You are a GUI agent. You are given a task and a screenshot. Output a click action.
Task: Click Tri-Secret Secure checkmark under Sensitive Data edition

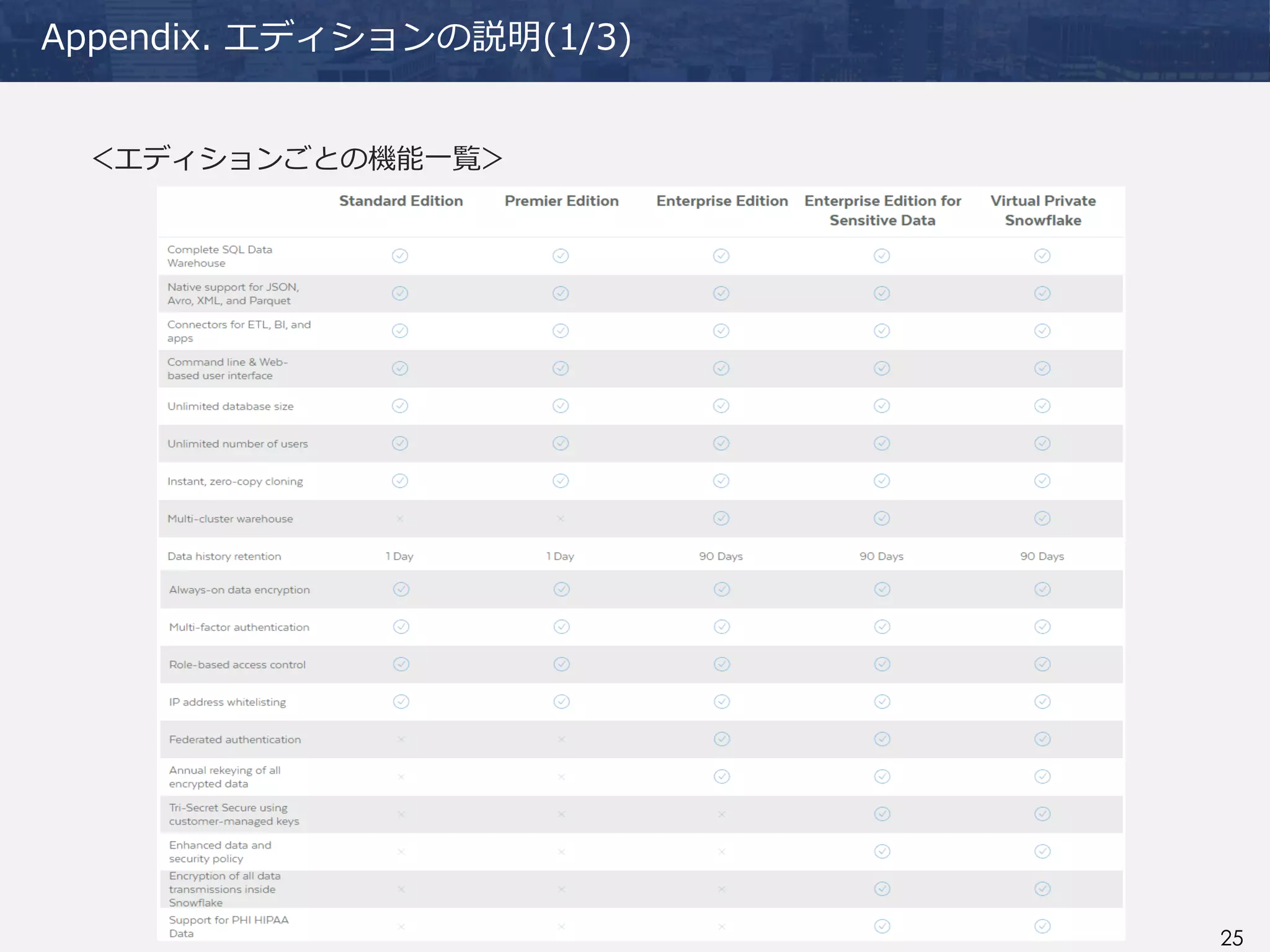882,814
